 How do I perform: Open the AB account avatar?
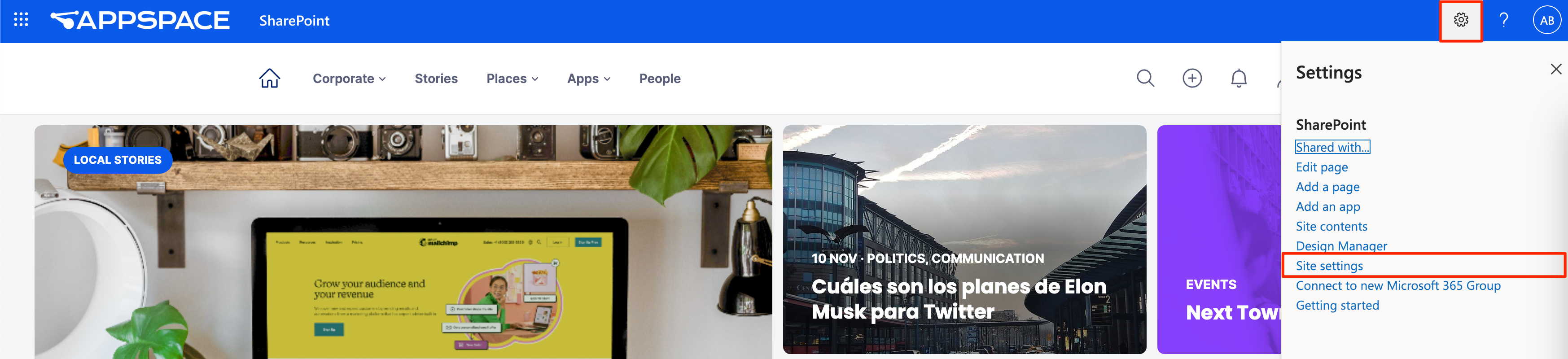click(1547, 20)
